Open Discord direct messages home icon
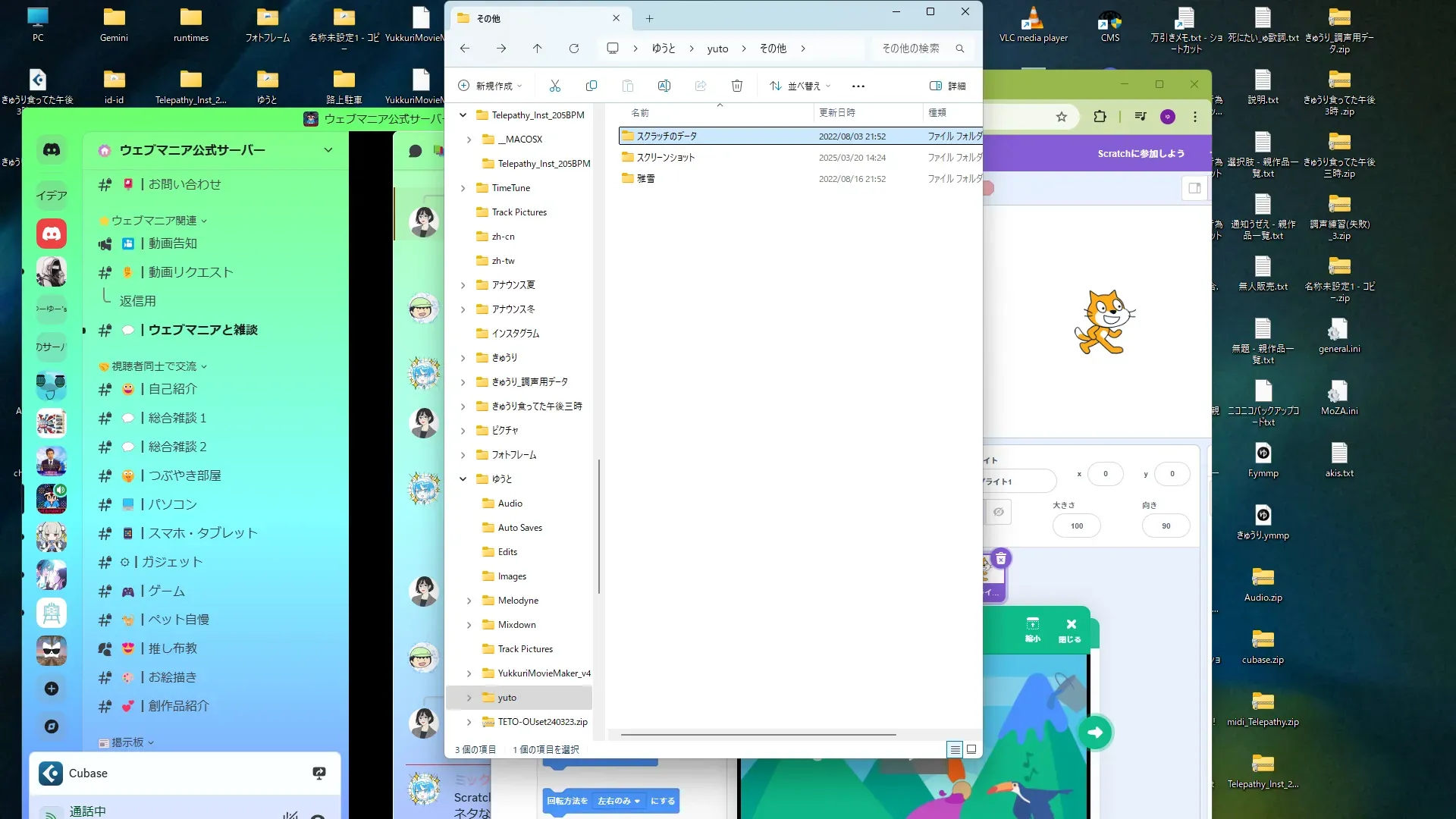 52,150
